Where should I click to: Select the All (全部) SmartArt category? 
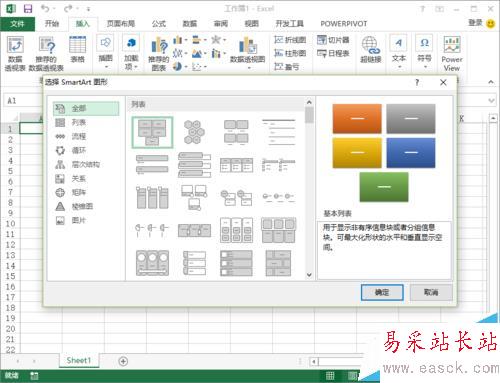pyautogui.click(x=86, y=108)
